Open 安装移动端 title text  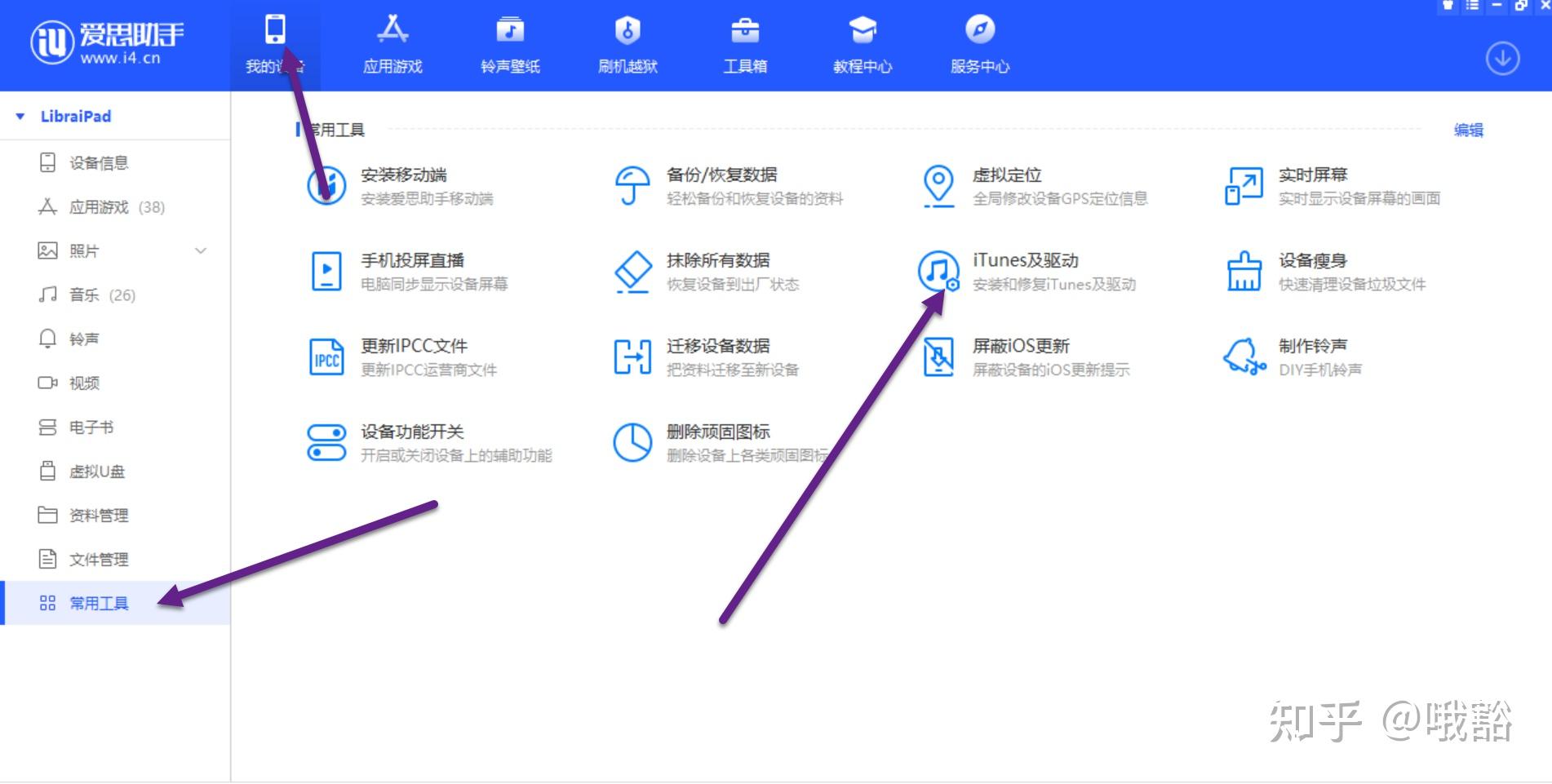click(404, 175)
